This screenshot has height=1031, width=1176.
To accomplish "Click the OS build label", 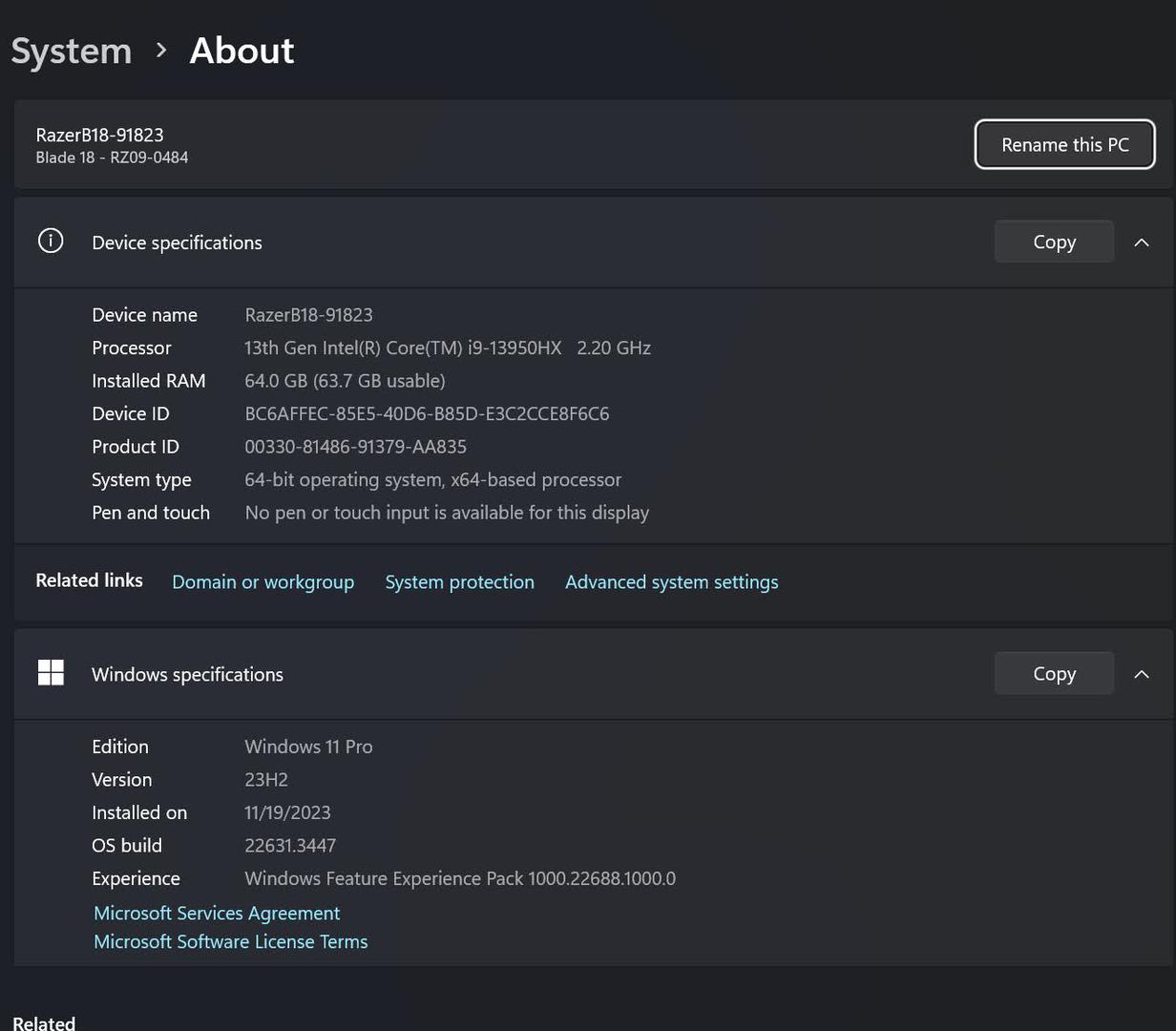I will [127, 845].
